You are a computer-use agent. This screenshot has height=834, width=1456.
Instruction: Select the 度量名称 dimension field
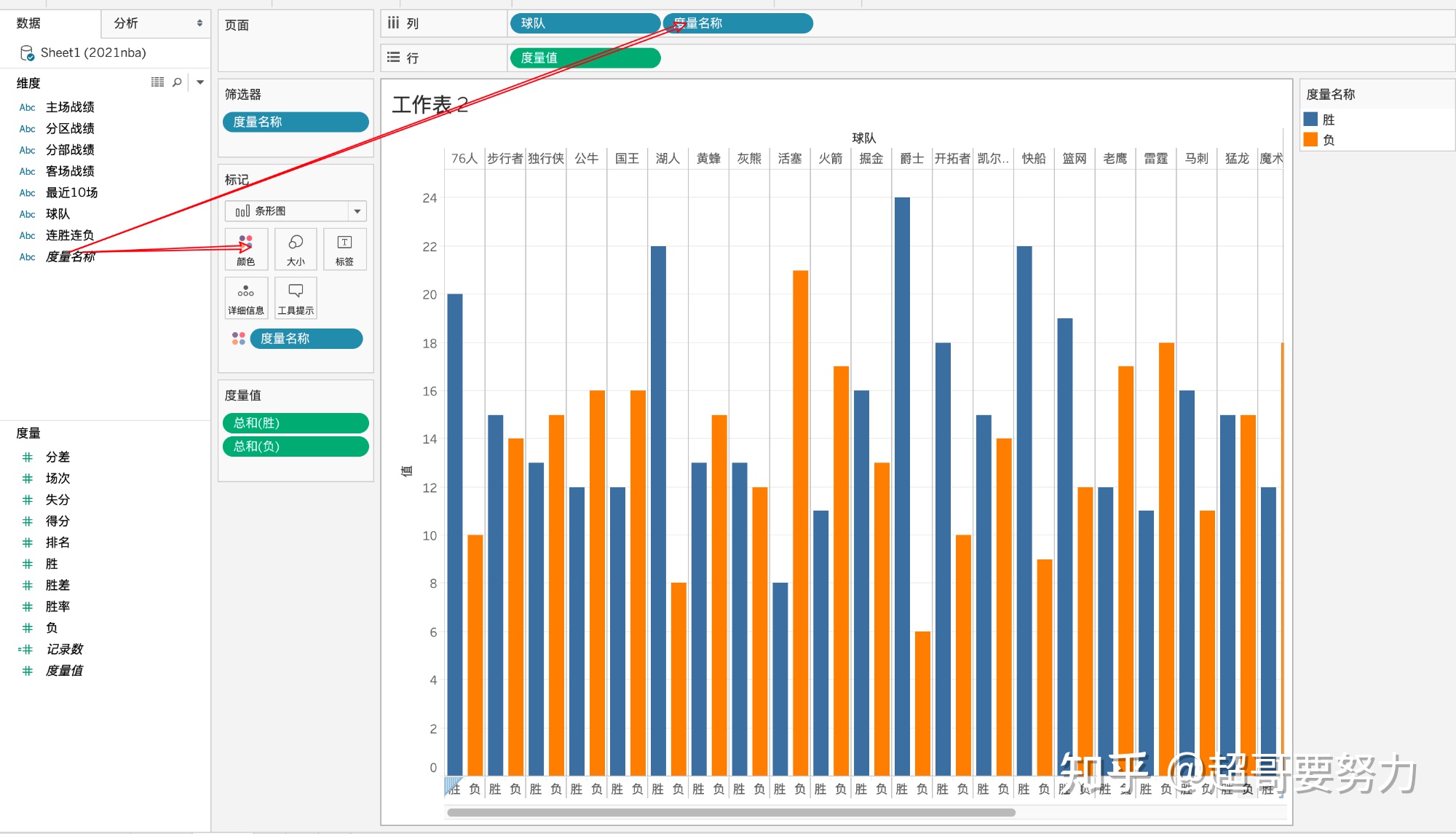tap(70, 256)
